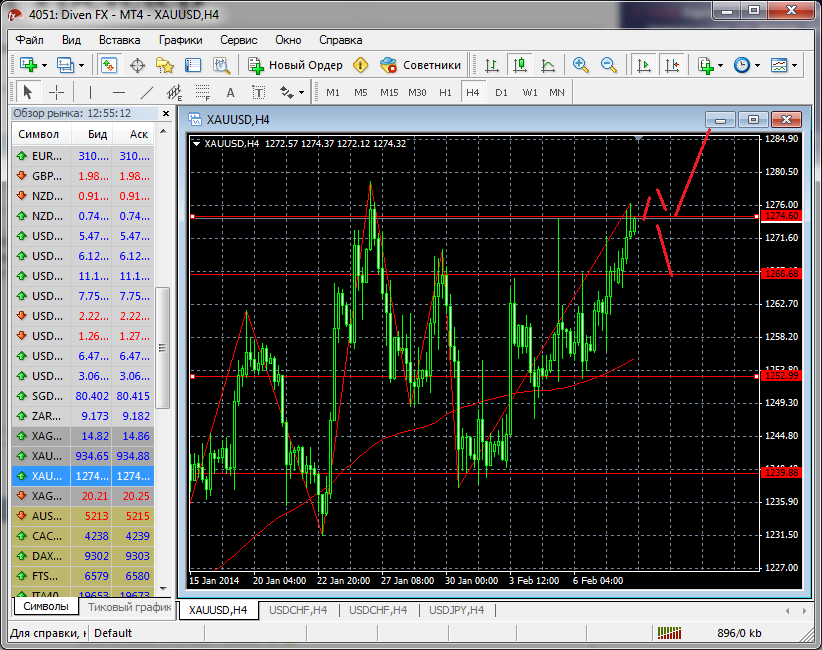The width and height of the screenshot is (822, 650).
Task: Click the Profiles icon
Action: pos(66,65)
